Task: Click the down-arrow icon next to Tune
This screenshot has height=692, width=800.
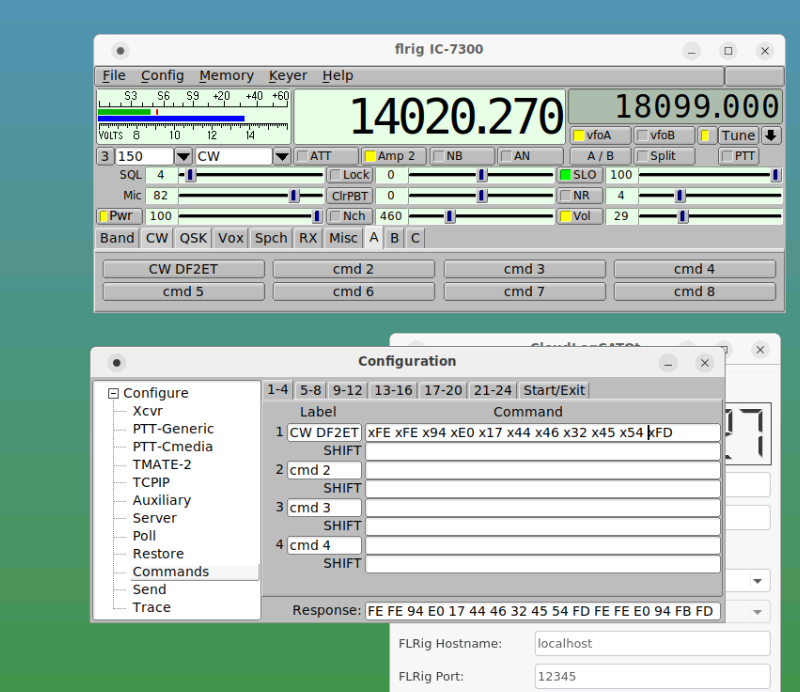Action: coord(770,136)
